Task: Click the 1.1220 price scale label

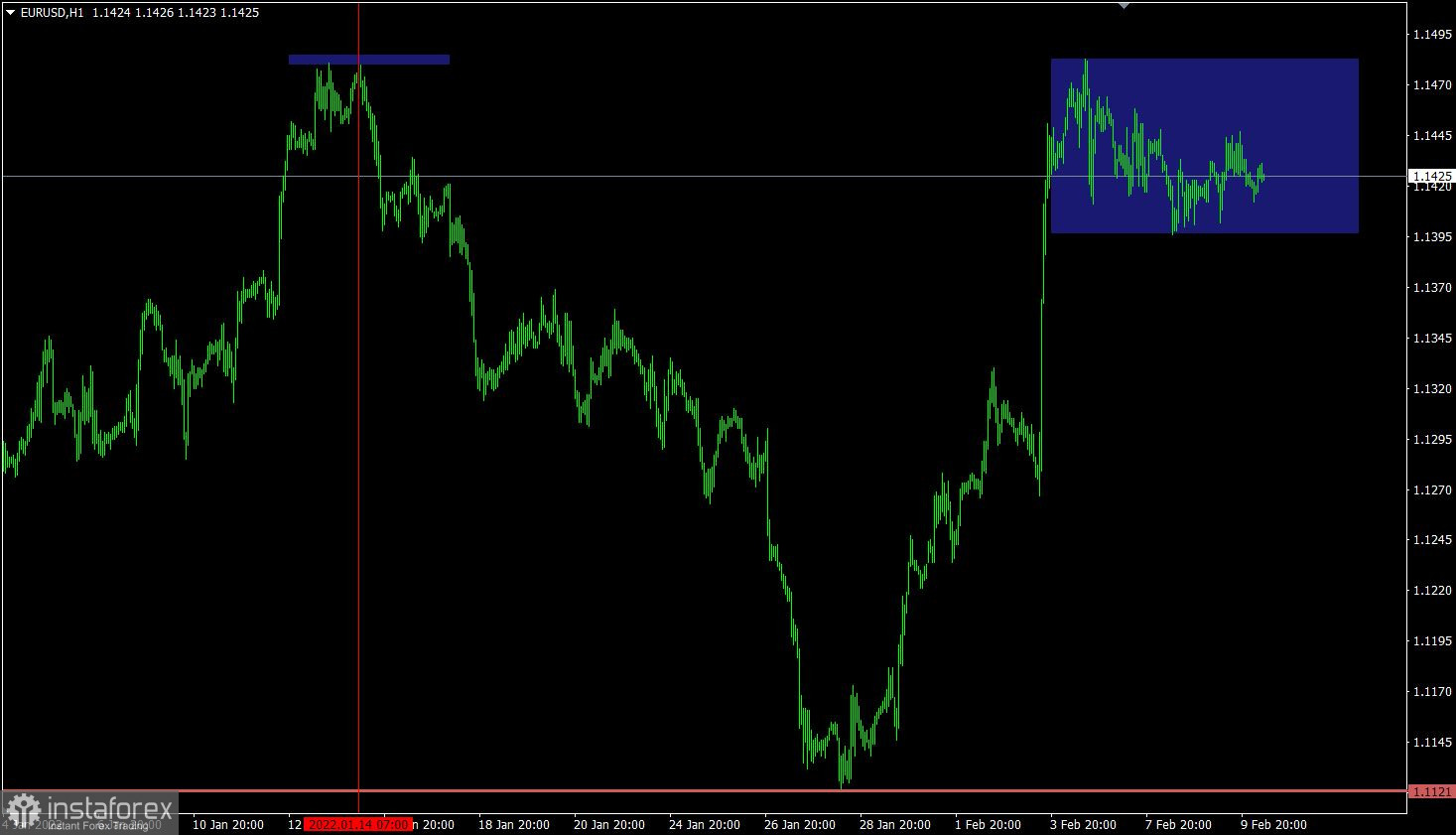Action: click(1432, 591)
